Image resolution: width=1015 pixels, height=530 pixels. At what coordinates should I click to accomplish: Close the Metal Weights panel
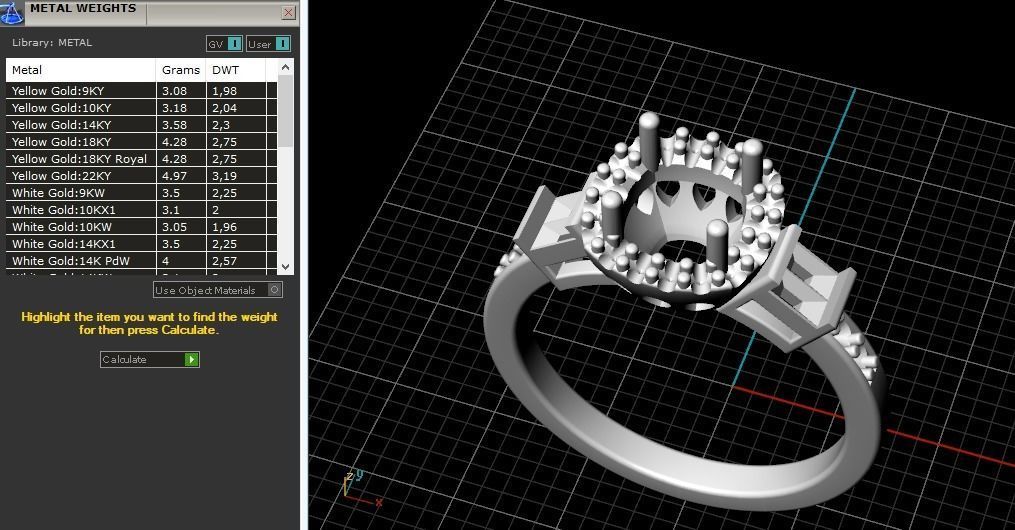tap(289, 12)
